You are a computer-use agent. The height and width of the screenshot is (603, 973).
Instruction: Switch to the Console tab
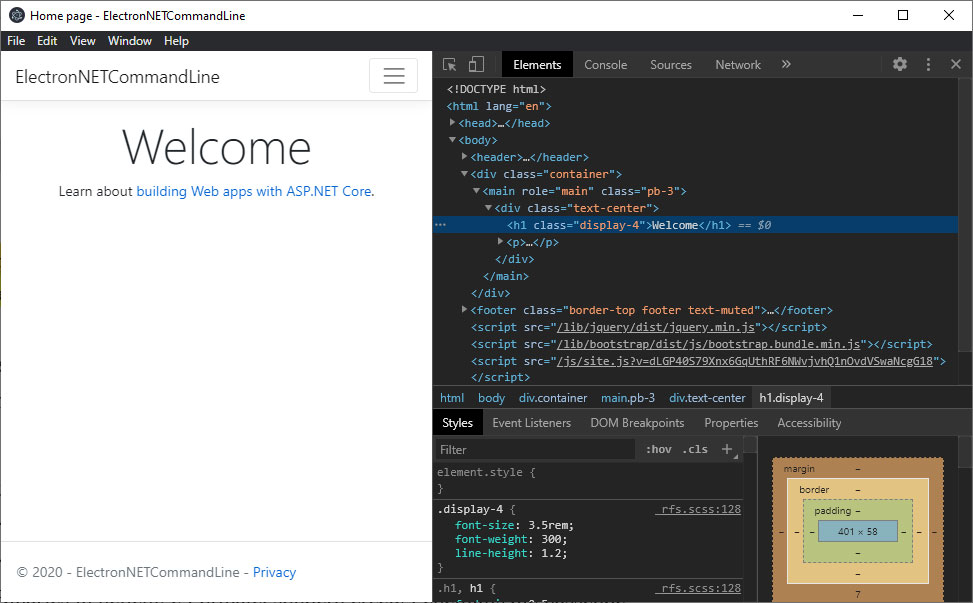pos(606,65)
